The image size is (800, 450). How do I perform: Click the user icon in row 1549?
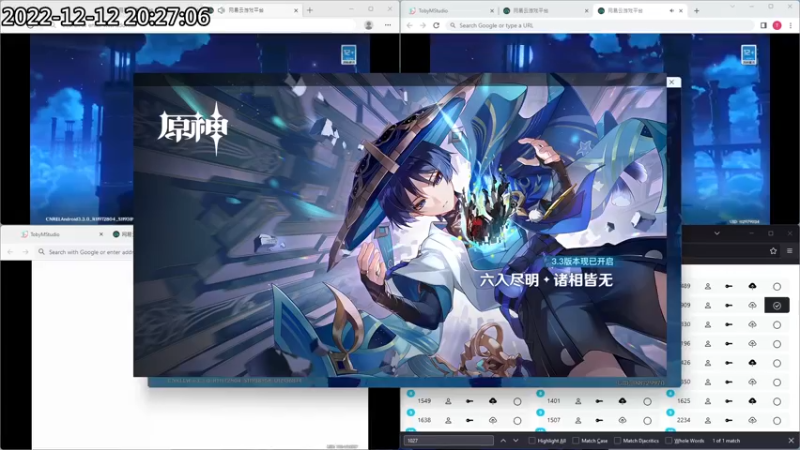tap(448, 402)
